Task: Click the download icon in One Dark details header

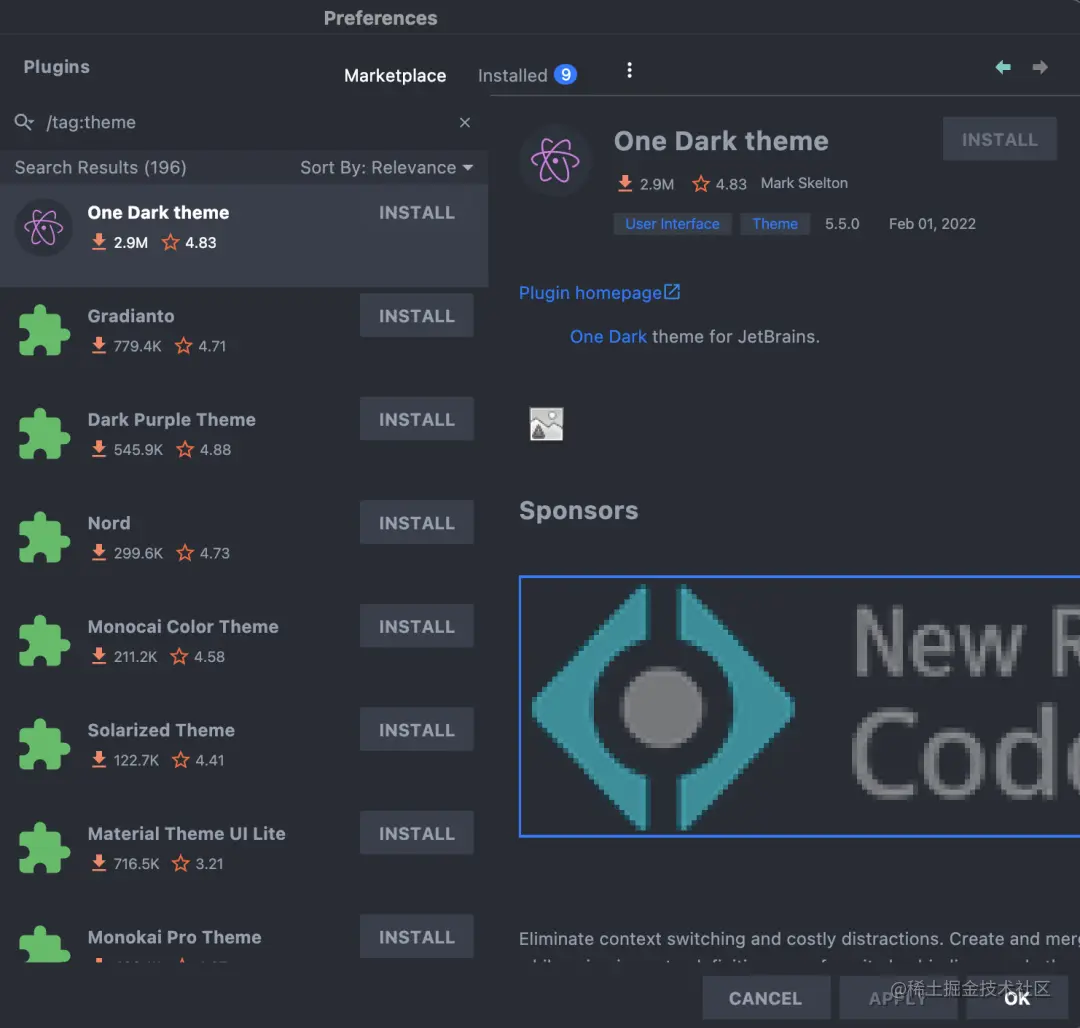Action: click(625, 183)
